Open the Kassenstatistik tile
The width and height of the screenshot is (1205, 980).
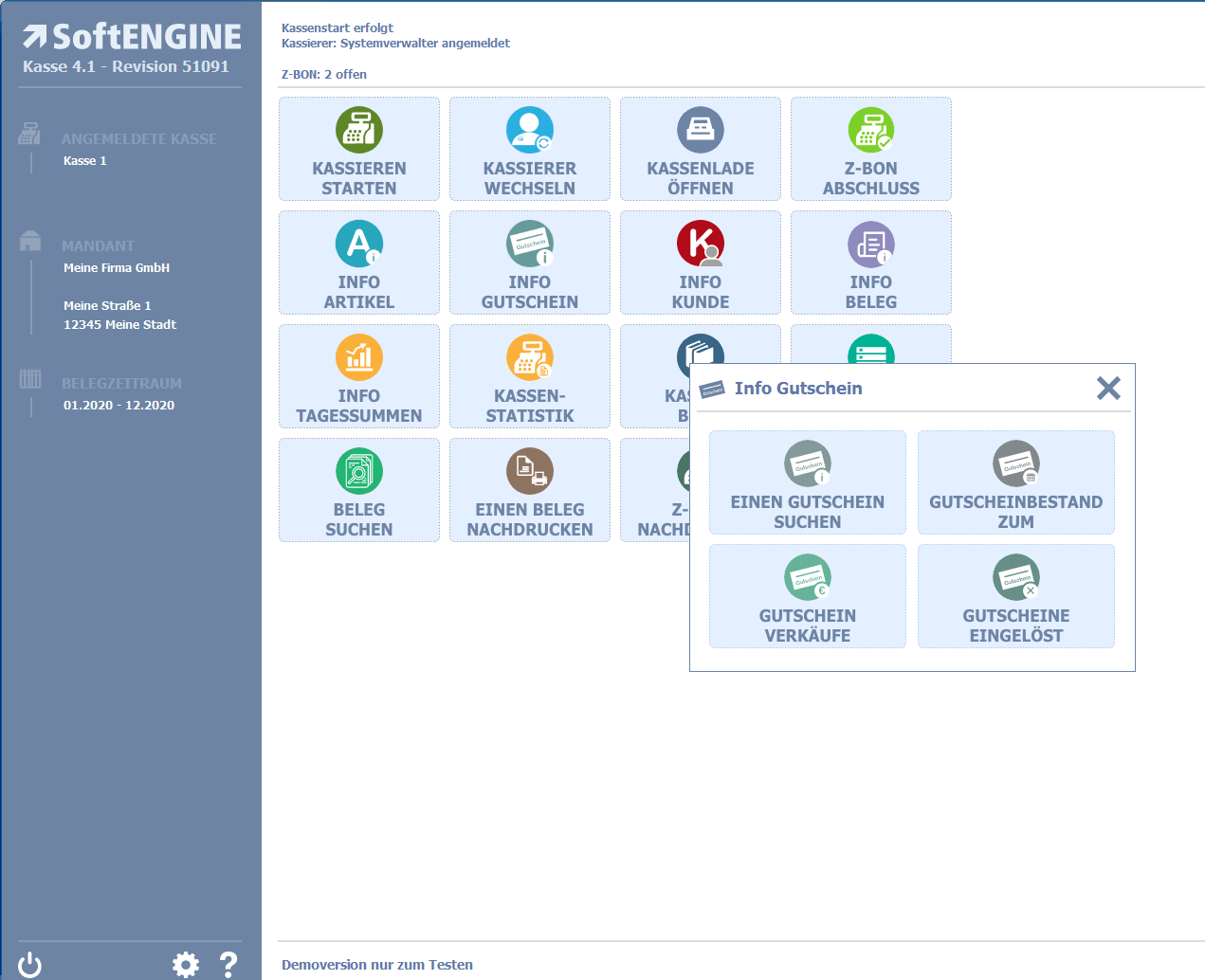[529, 377]
